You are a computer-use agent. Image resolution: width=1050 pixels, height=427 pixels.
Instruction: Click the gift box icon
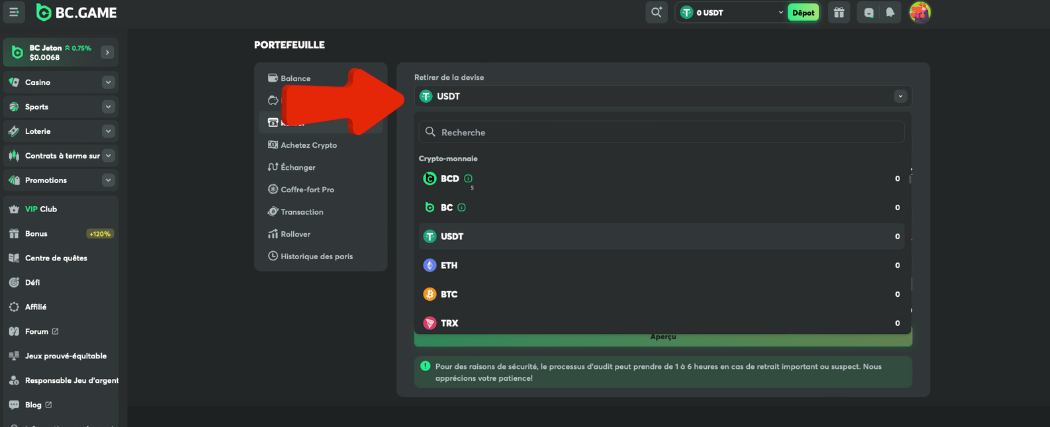point(838,12)
